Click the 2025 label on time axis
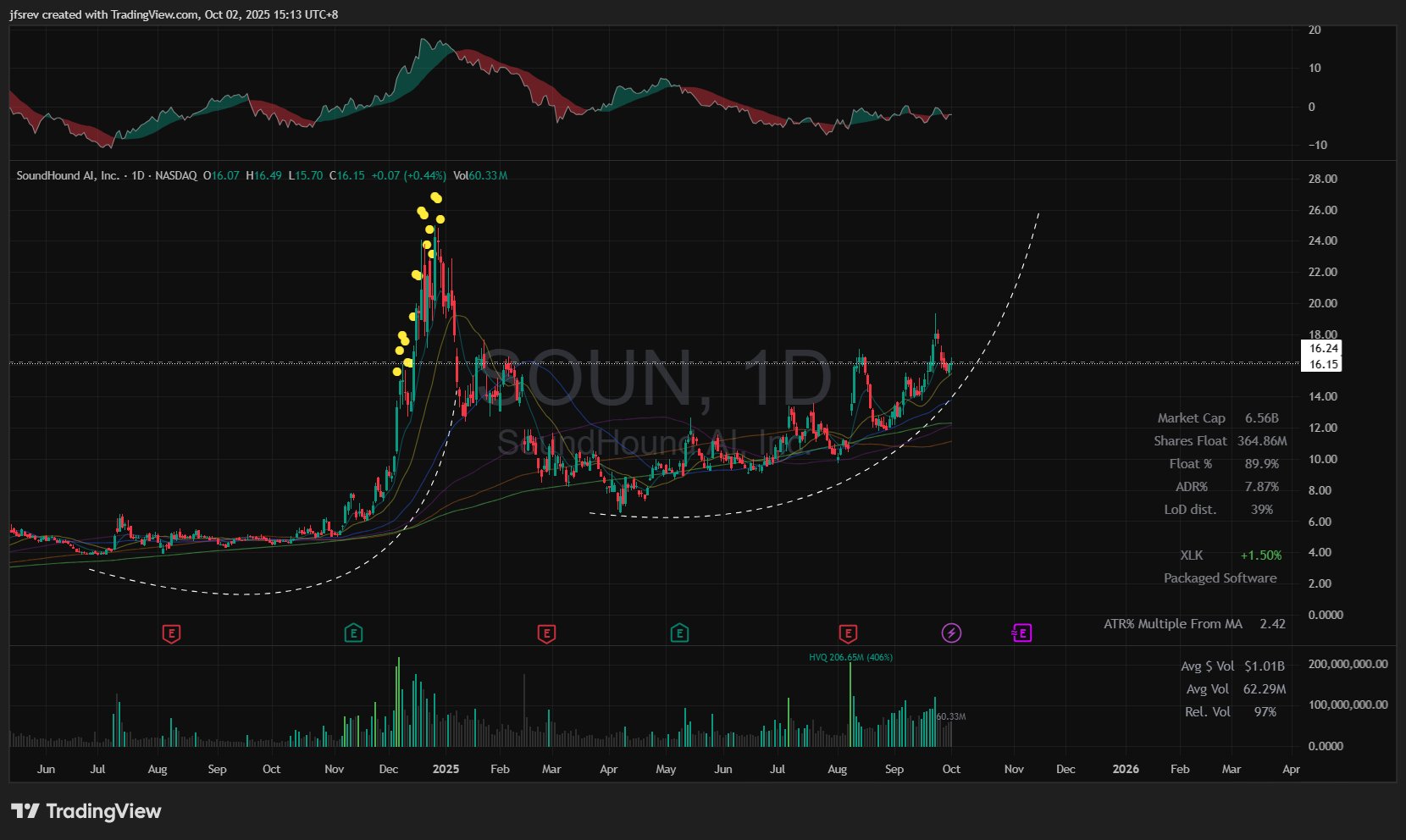Screen dimensions: 1406x840 coord(446,769)
